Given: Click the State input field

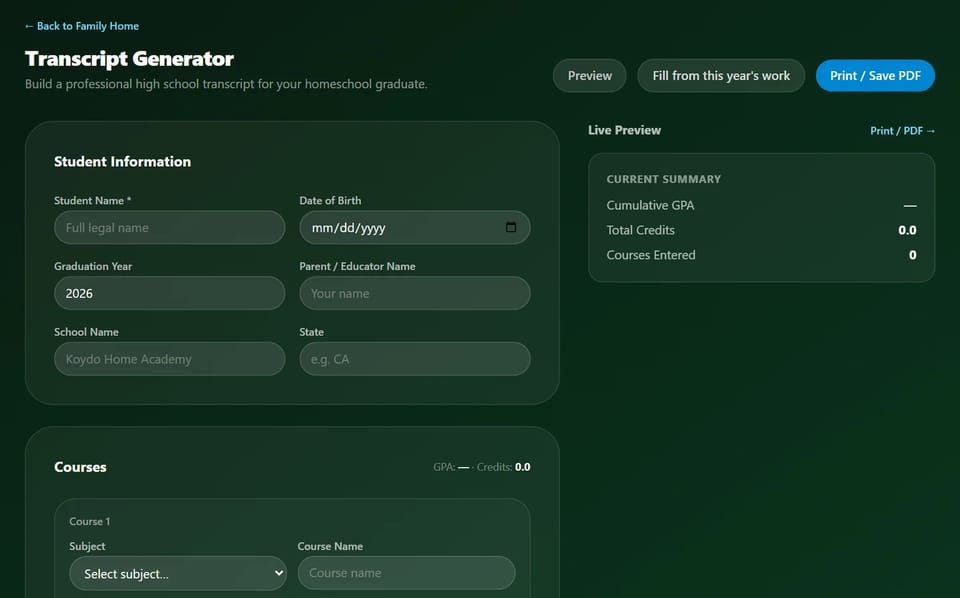Looking at the screenshot, I should pyautogui.click(x=414, y=359).
